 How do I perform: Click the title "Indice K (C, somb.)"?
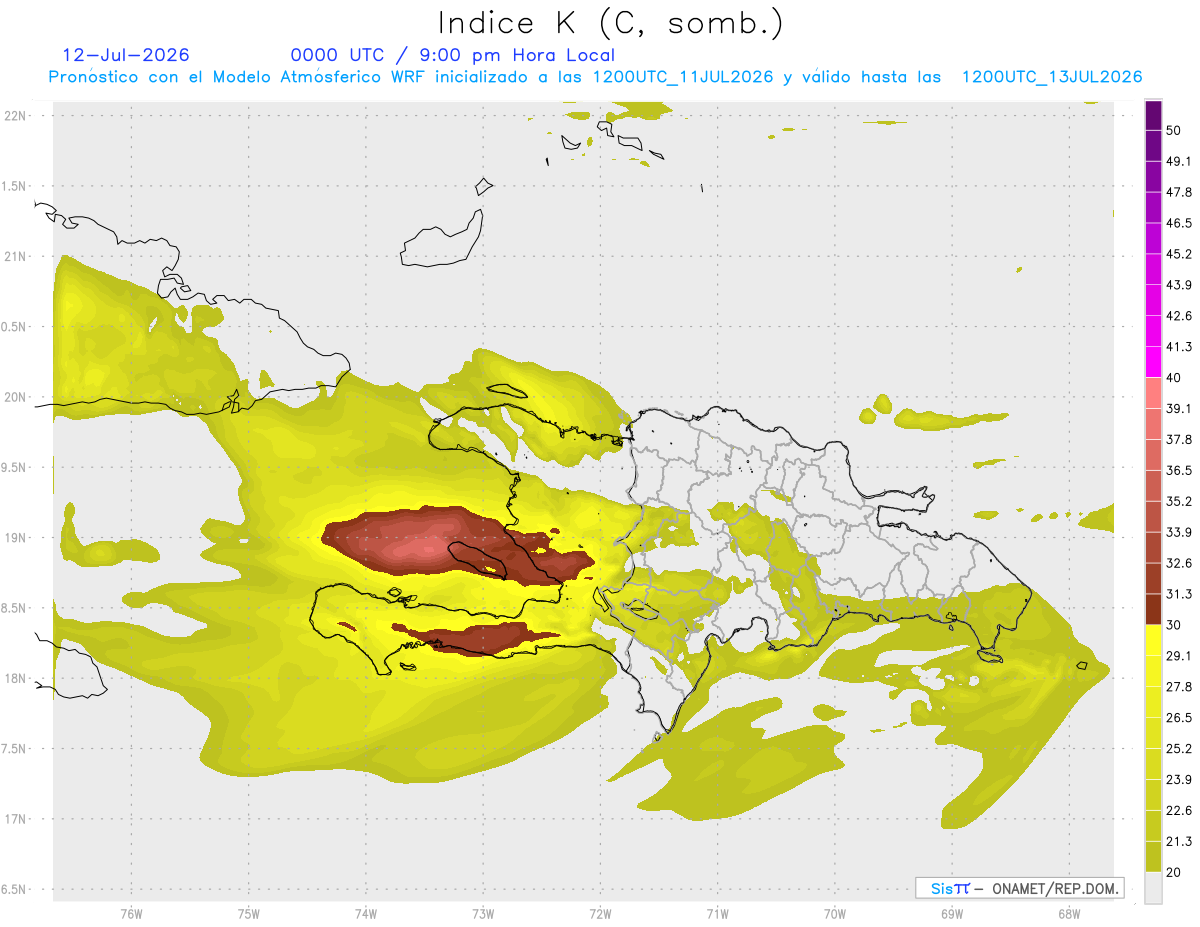pyautogui.click(x=610, y=23)
